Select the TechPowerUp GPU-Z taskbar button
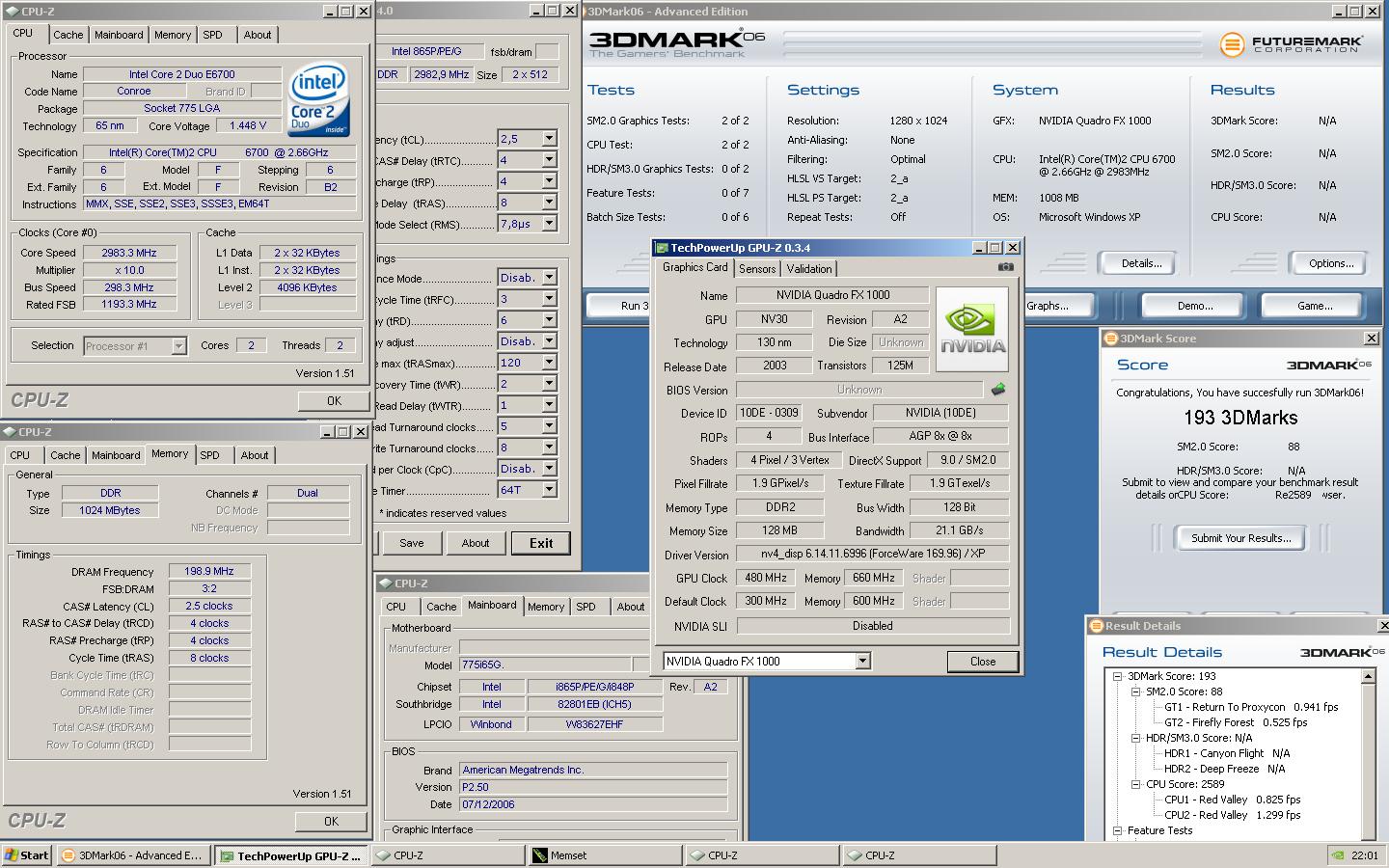1389x868 pixels. click(290, 855)
